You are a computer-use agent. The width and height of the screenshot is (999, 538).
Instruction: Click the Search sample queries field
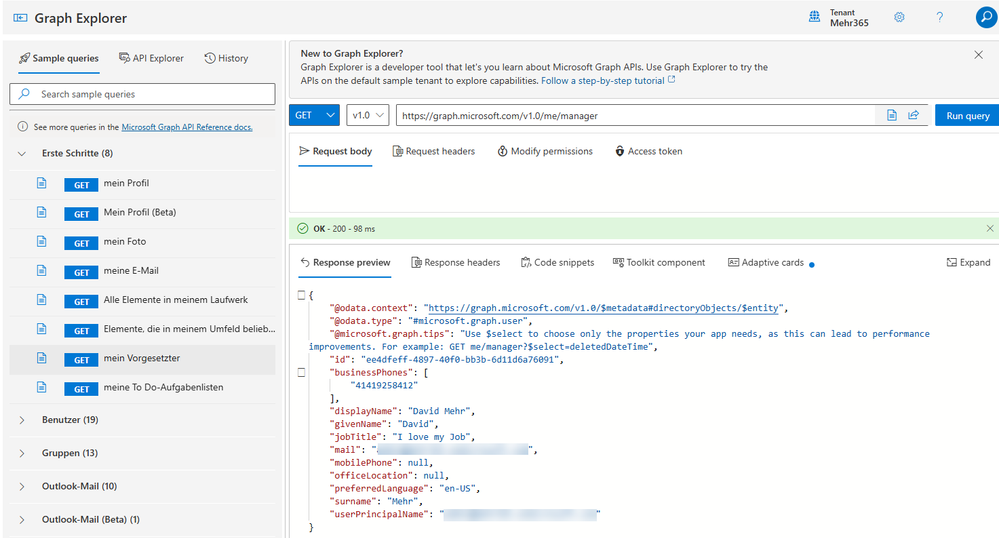[142, 94]
